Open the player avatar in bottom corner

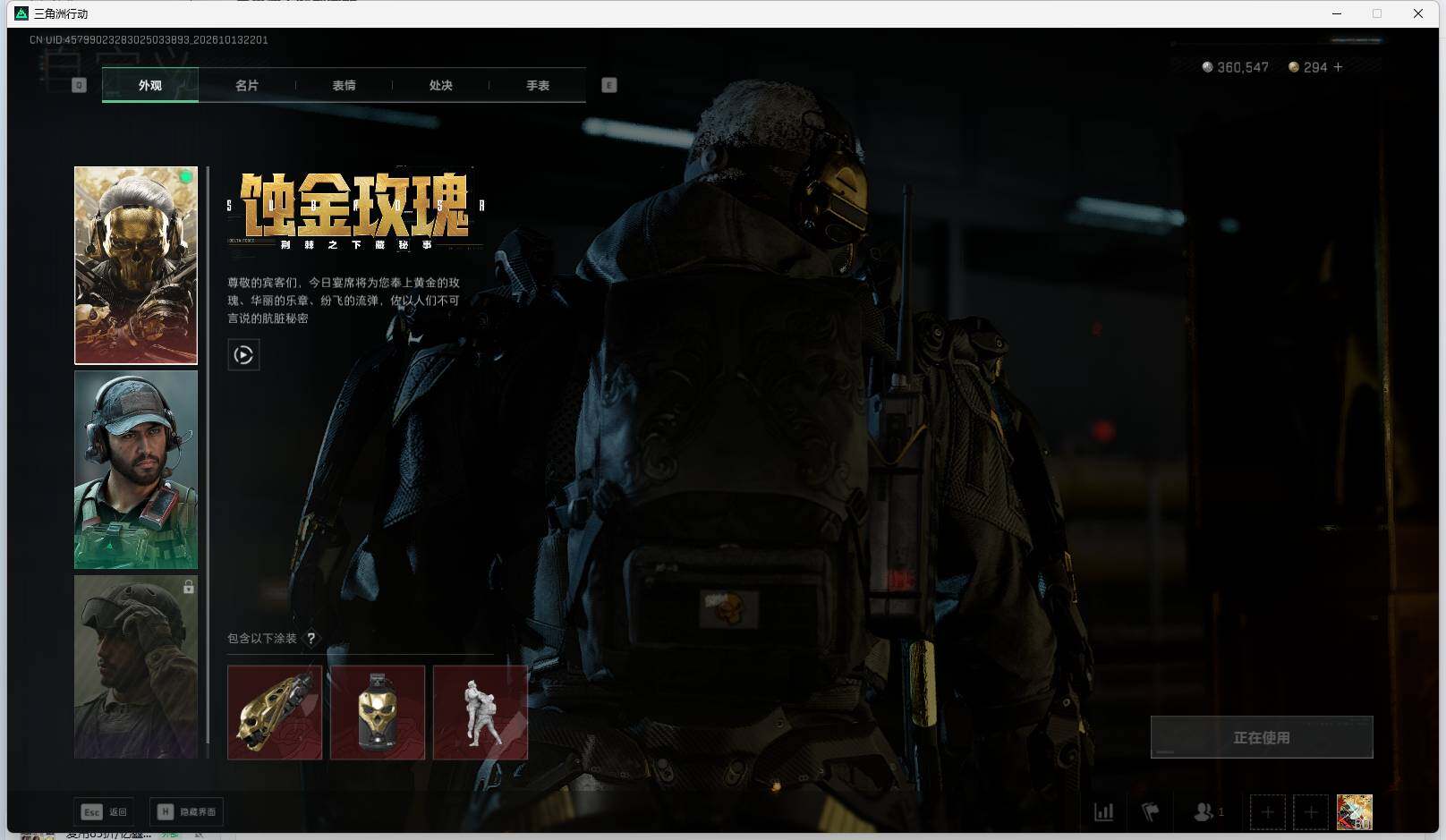[x=1355, y=812]
